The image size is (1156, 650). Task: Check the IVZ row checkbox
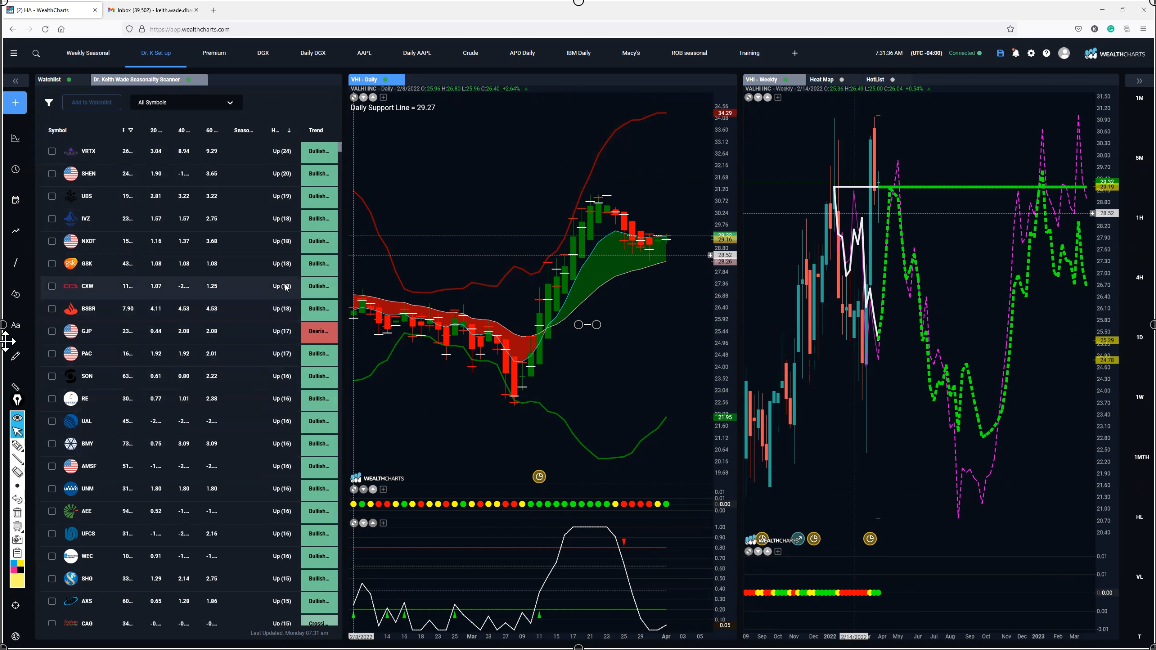52,219
